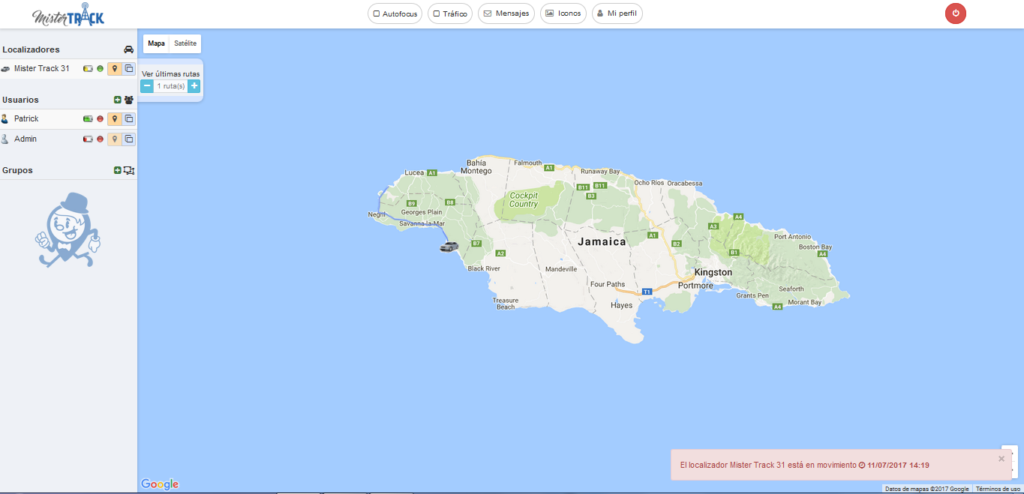Click Patrick's user avatar icon
The height and width of the screenshot is (494, 1024).
(5, 119)
